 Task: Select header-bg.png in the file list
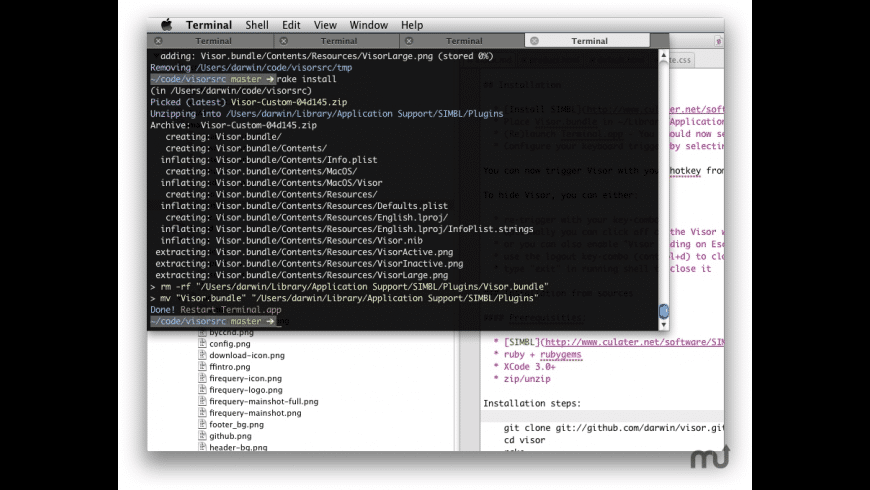click(x=238, y=447)
